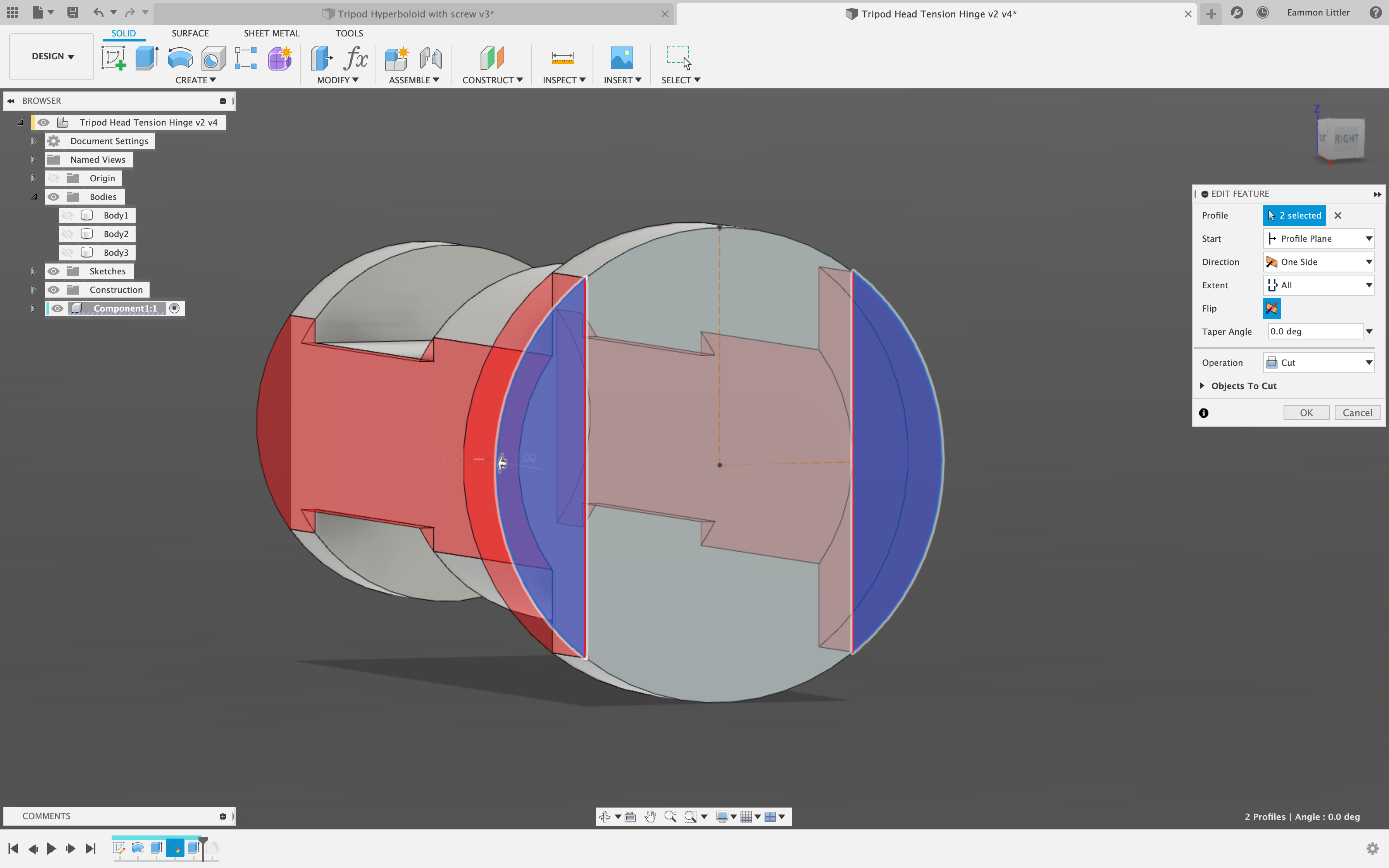Click the Rectangular Pattern tool icon
The image size is (1389, 868).
coord(246,57)
